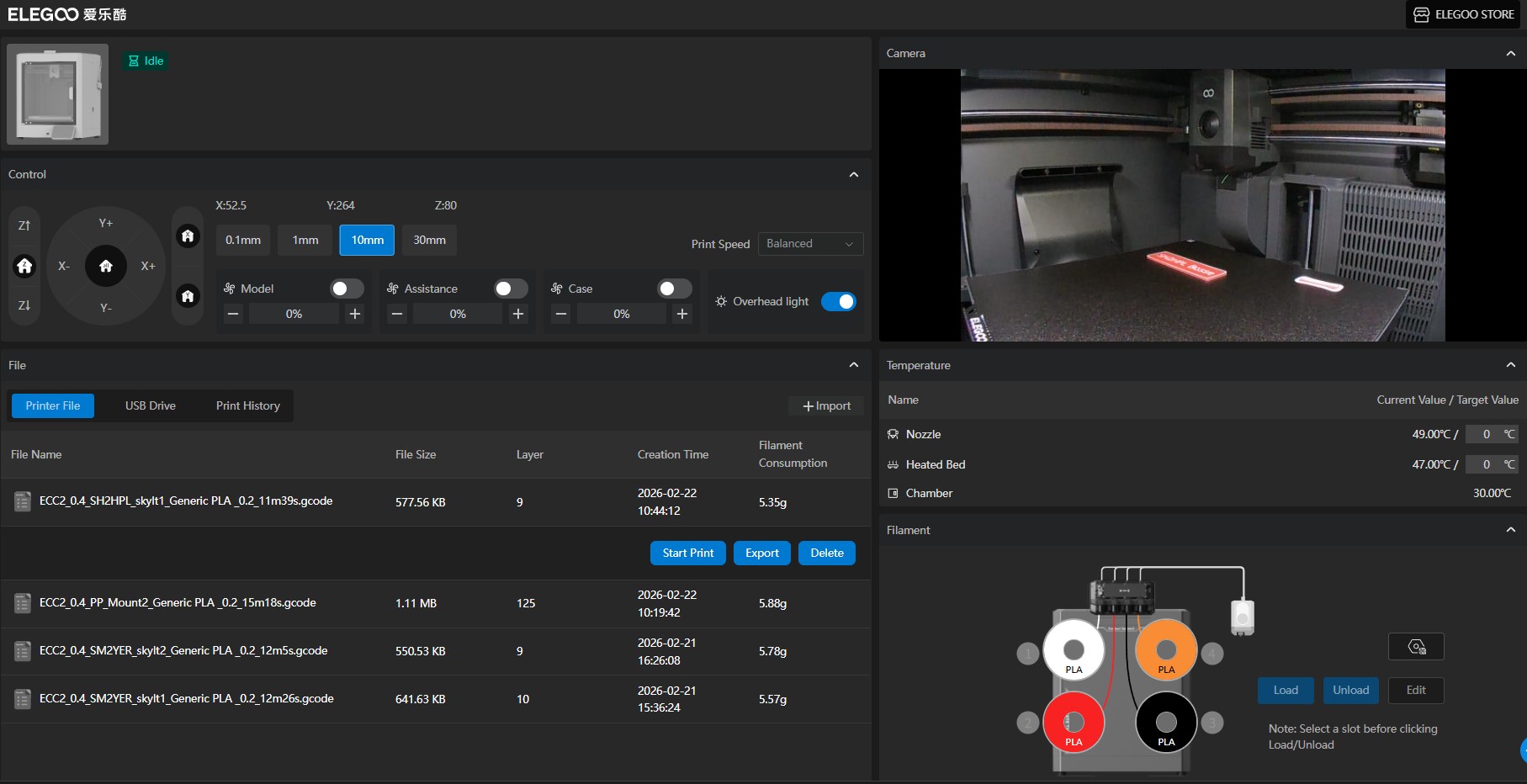Turn off the Overhead light
Screen dimensions: 1527x784
point(838,301)
